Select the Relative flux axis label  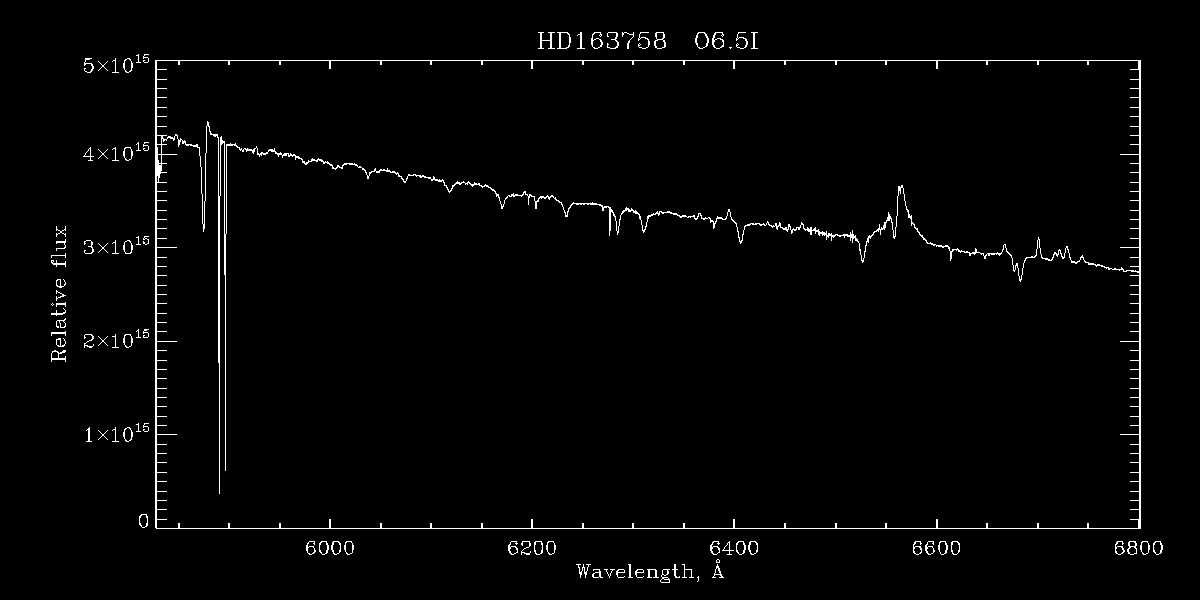click(x=60, y=293)
